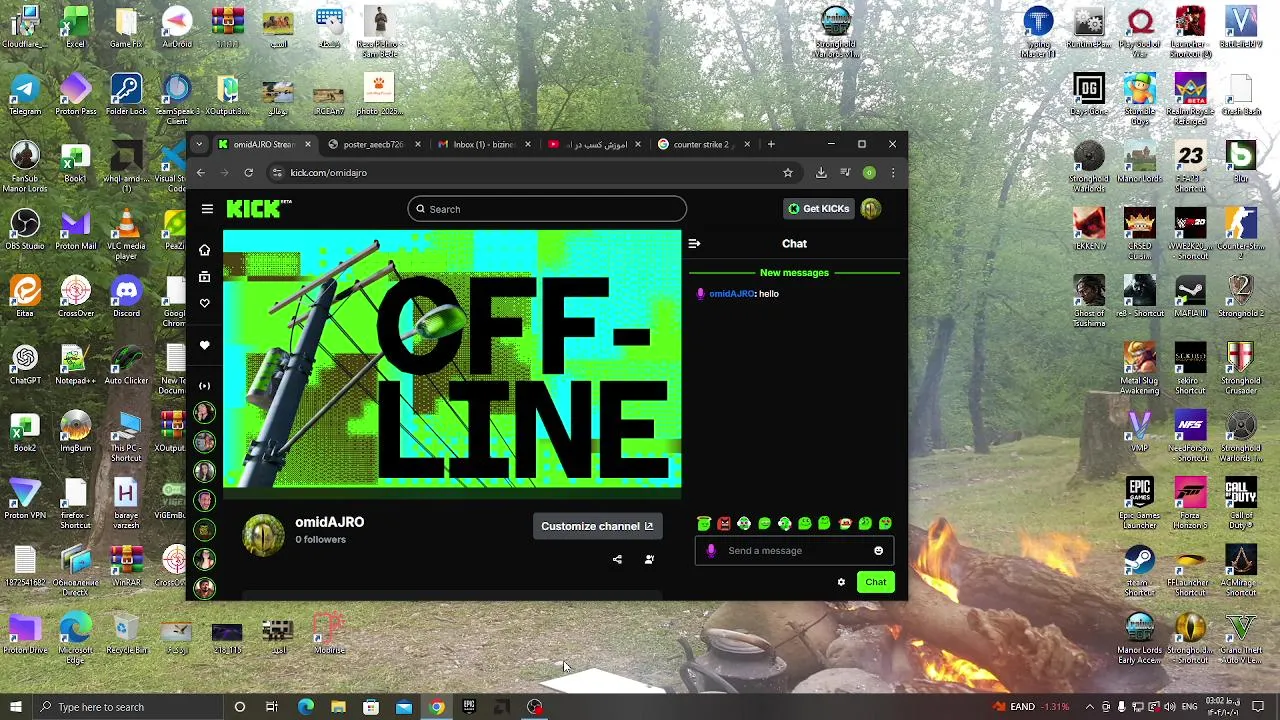Viewport: 1280px width, 720px height.
Task: Open the Kick hamburger sidebar menu
Action: (207, 209)
